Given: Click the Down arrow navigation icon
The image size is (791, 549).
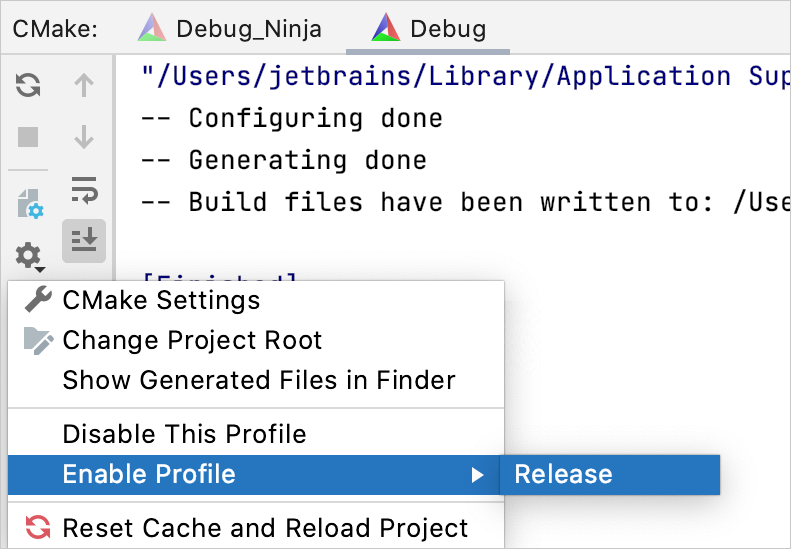Looking at the screenshot, I should coord(84,137).
